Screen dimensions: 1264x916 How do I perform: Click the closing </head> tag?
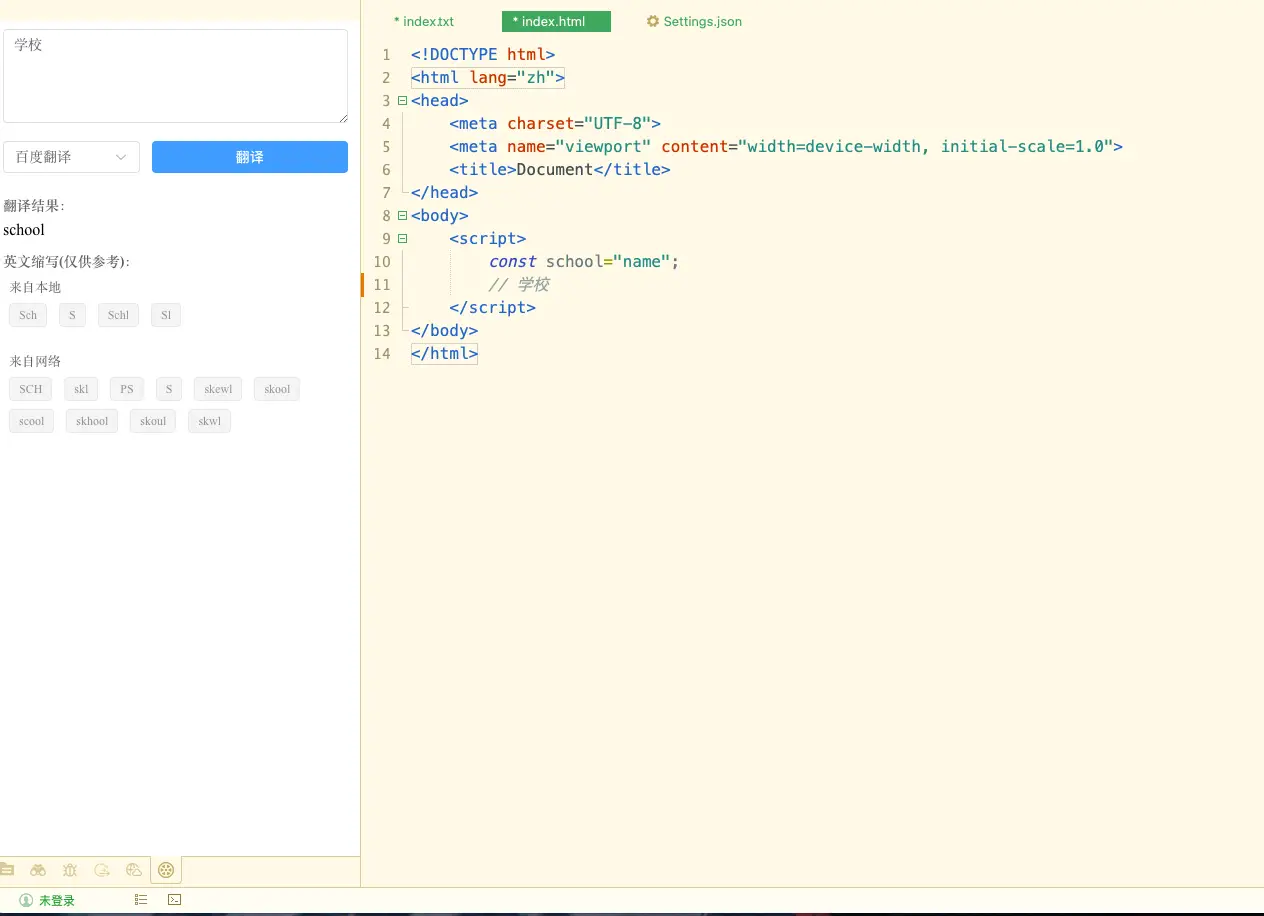click(x=444, y=192)
